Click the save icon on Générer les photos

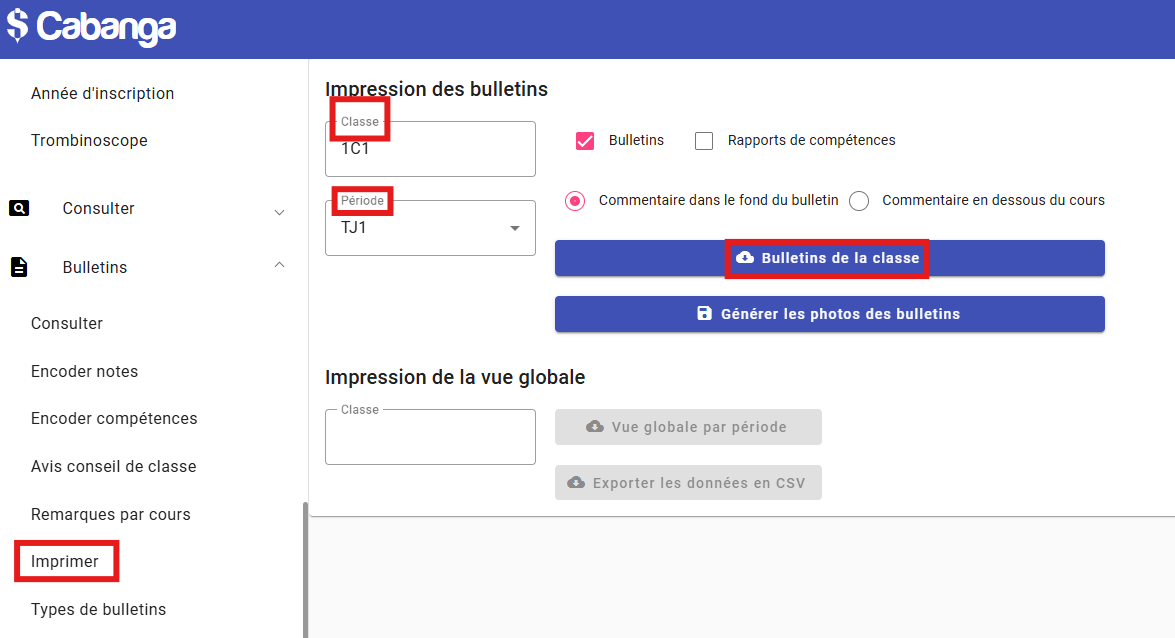coord(705,314)
